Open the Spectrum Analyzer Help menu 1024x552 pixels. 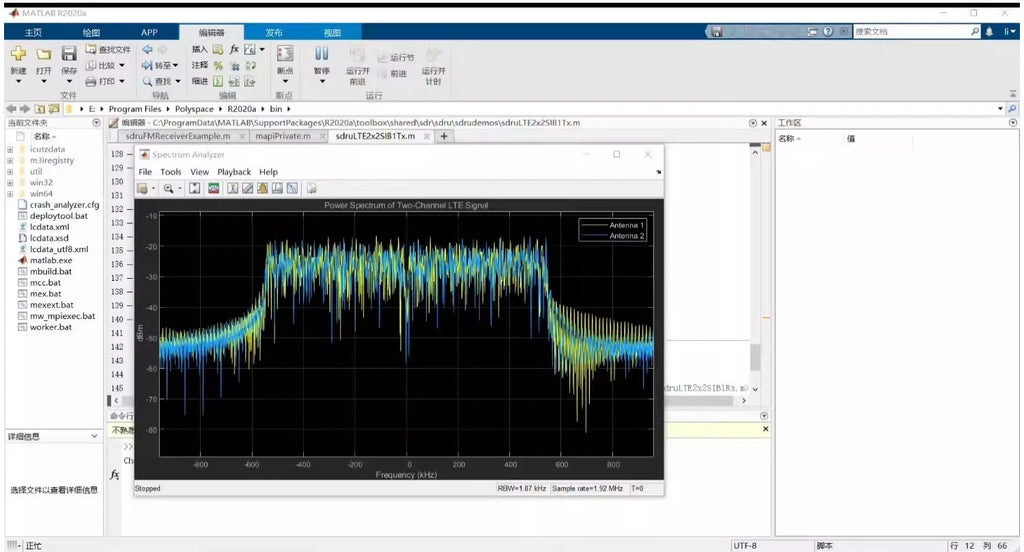click(x=268, y=172)
